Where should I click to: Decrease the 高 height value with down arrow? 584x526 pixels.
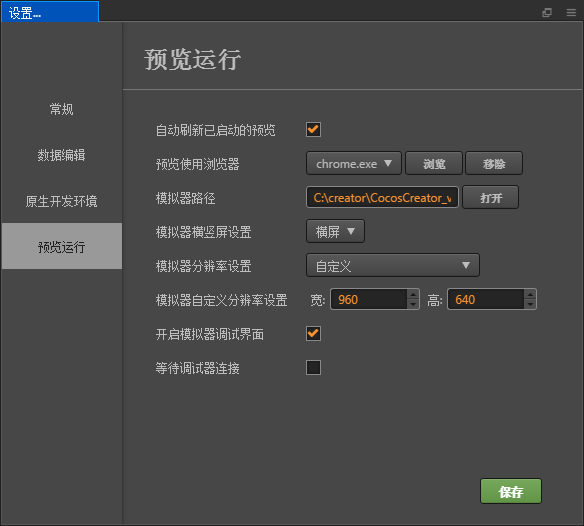coord(530,304)
